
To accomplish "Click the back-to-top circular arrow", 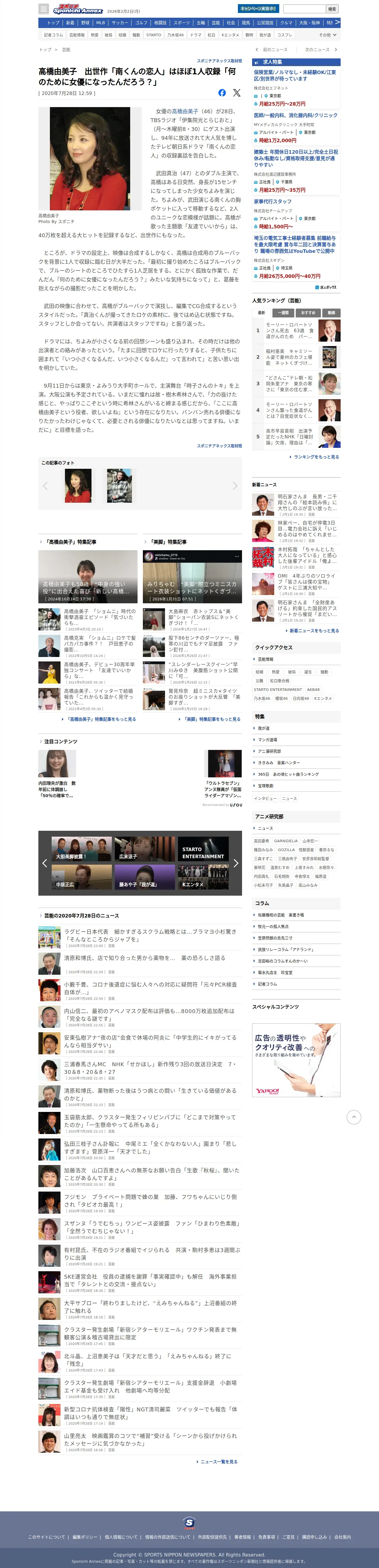I will tap(353, 1117).
